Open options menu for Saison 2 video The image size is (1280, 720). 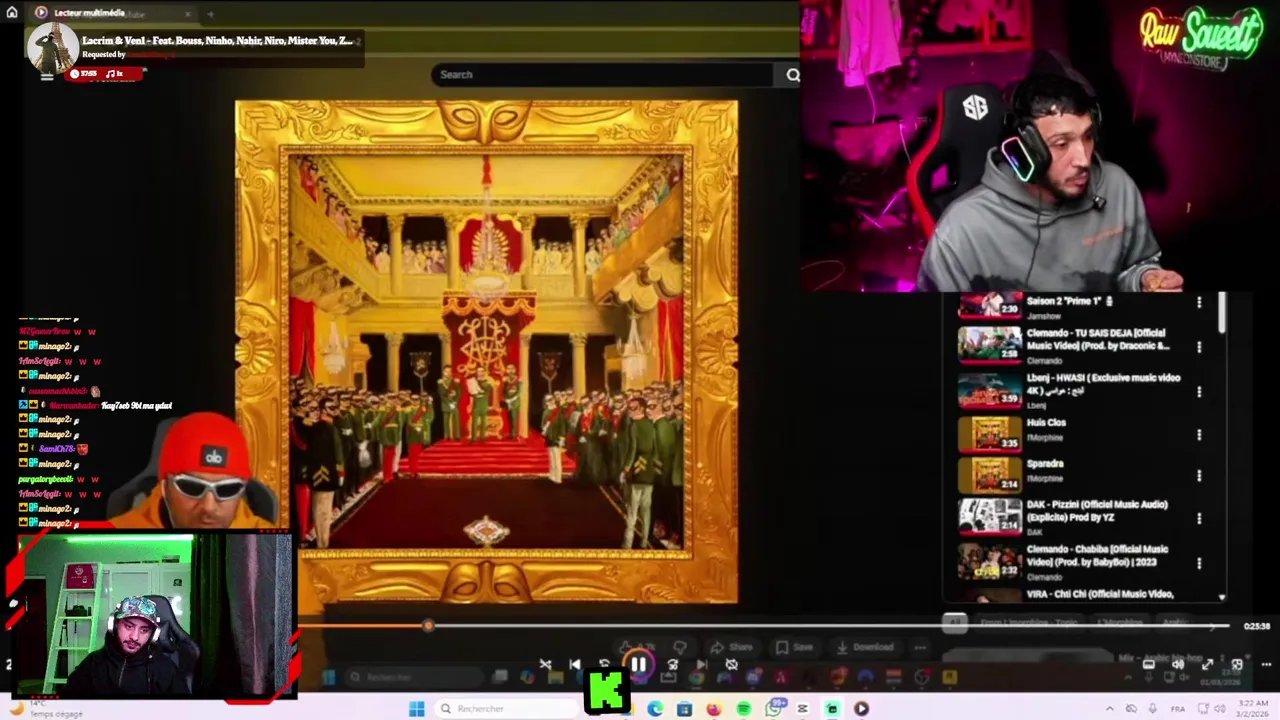click(x=1199, y=302)
